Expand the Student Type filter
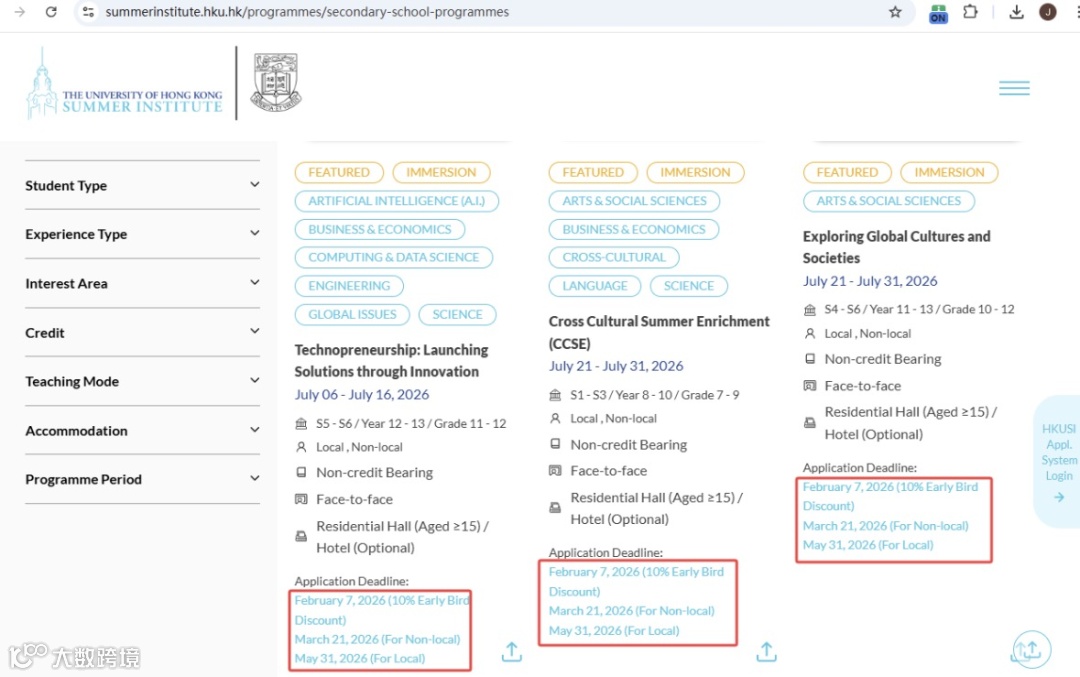This screenshot has width=1080, height=677. coord(142,185)
